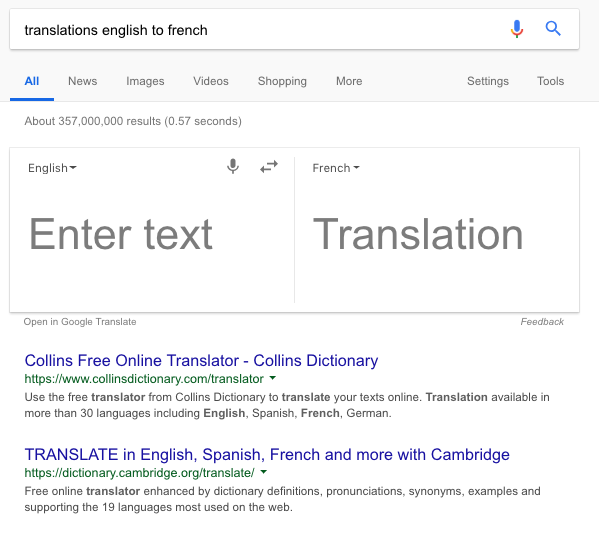
Task: Send Feedback on the translate widget
Action: click(x=542, y=322)
